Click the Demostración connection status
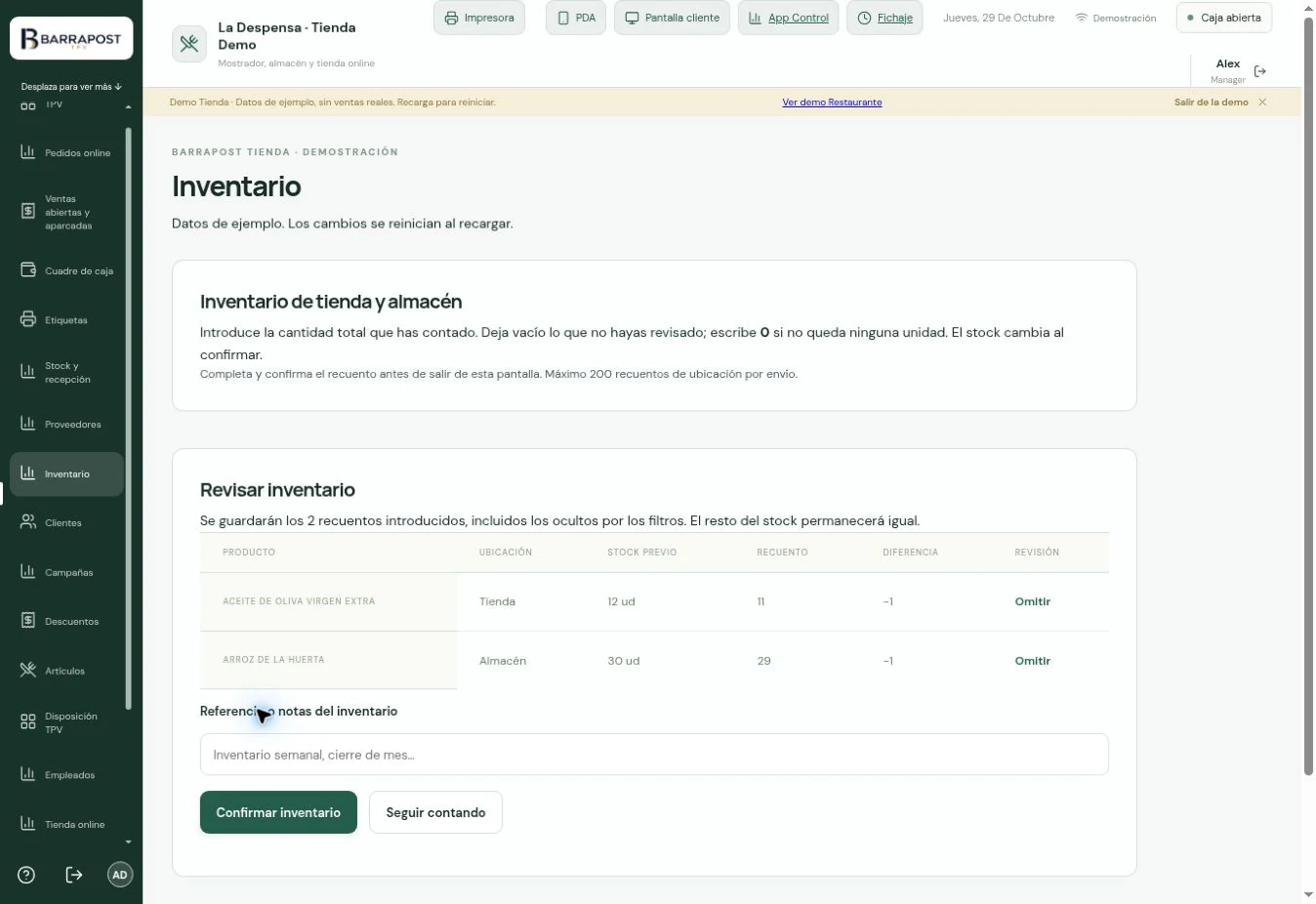Viewport: 1316px width, 904px height. (1115, 19)
